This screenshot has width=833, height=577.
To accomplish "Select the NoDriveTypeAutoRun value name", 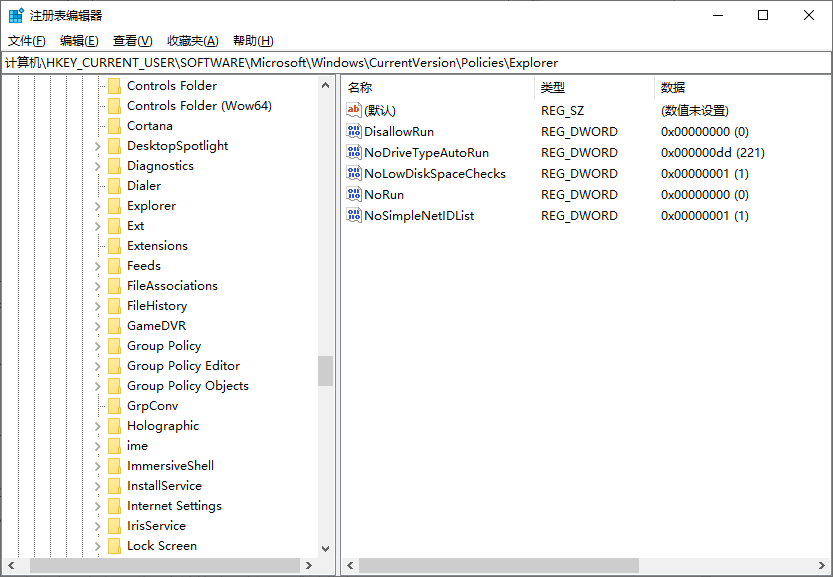I will click(426, 152).
